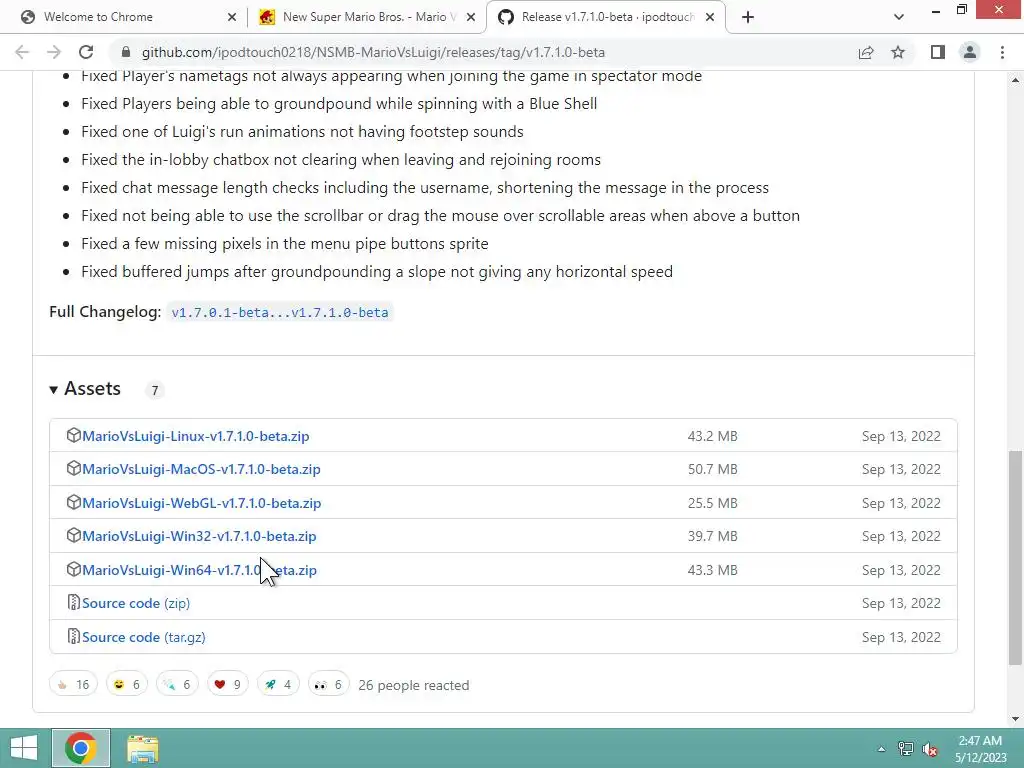Click the 26 people reacted text

414,685
